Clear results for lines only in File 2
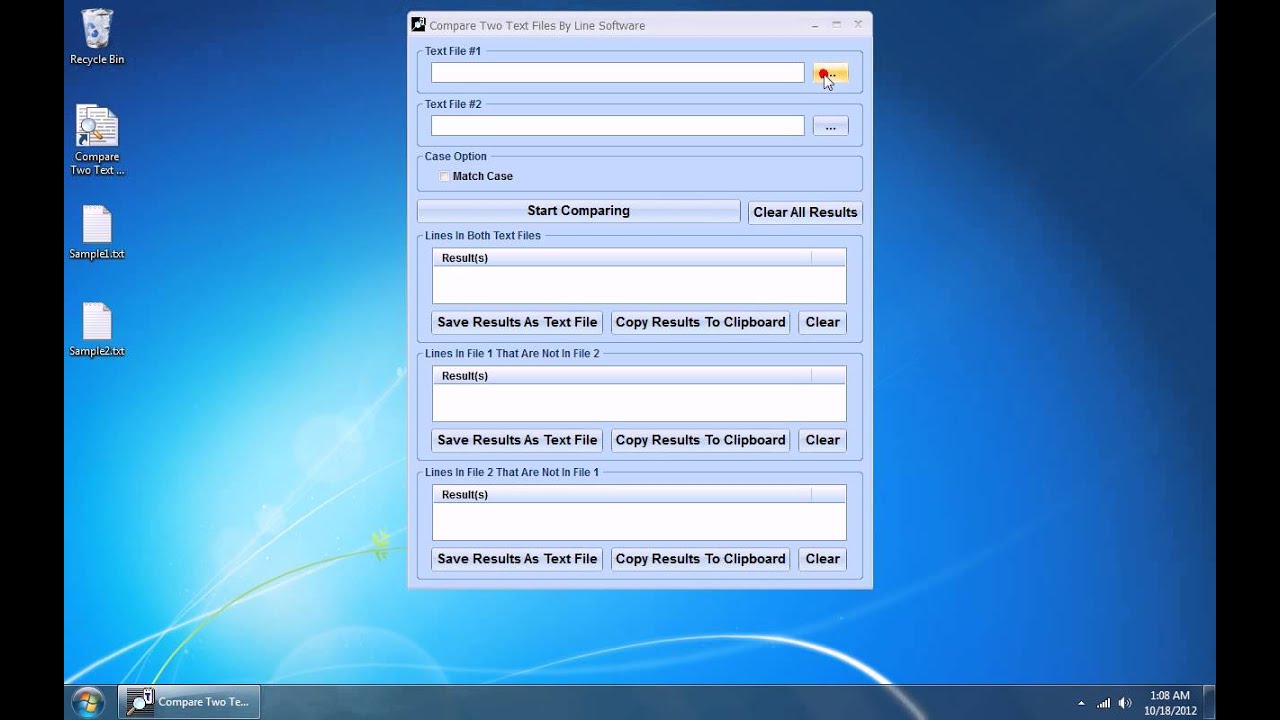This screenshot has height=720, width=1280. click(x=822, y=559)
